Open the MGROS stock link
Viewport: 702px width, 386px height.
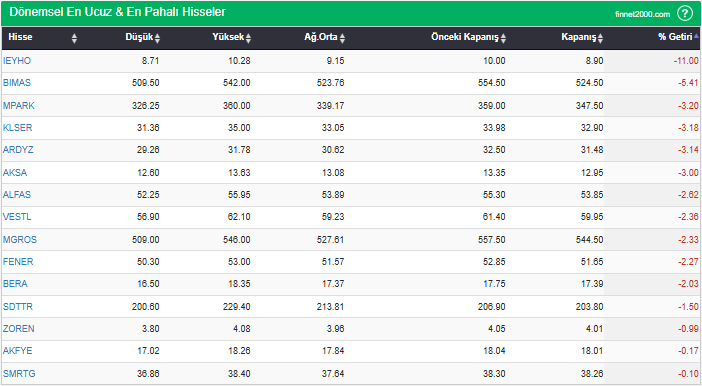pos(20,240)
